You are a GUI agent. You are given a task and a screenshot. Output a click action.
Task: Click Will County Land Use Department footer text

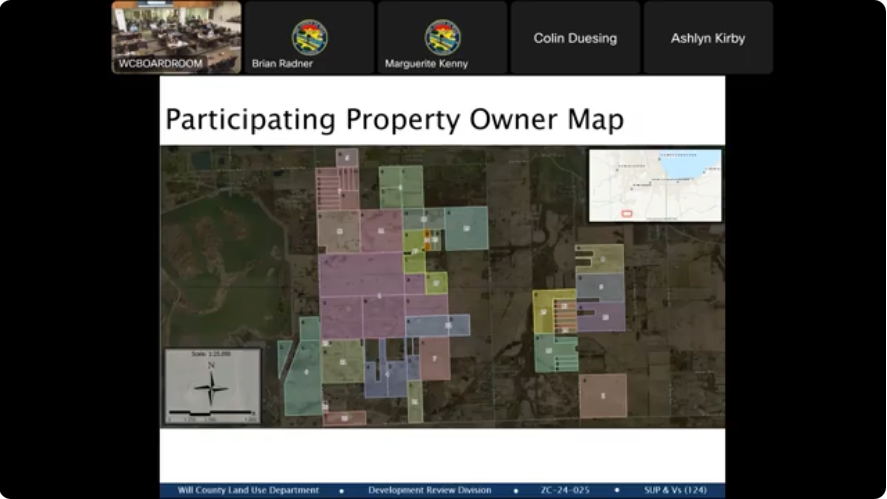pyautogui.click(x=248, y=491)
